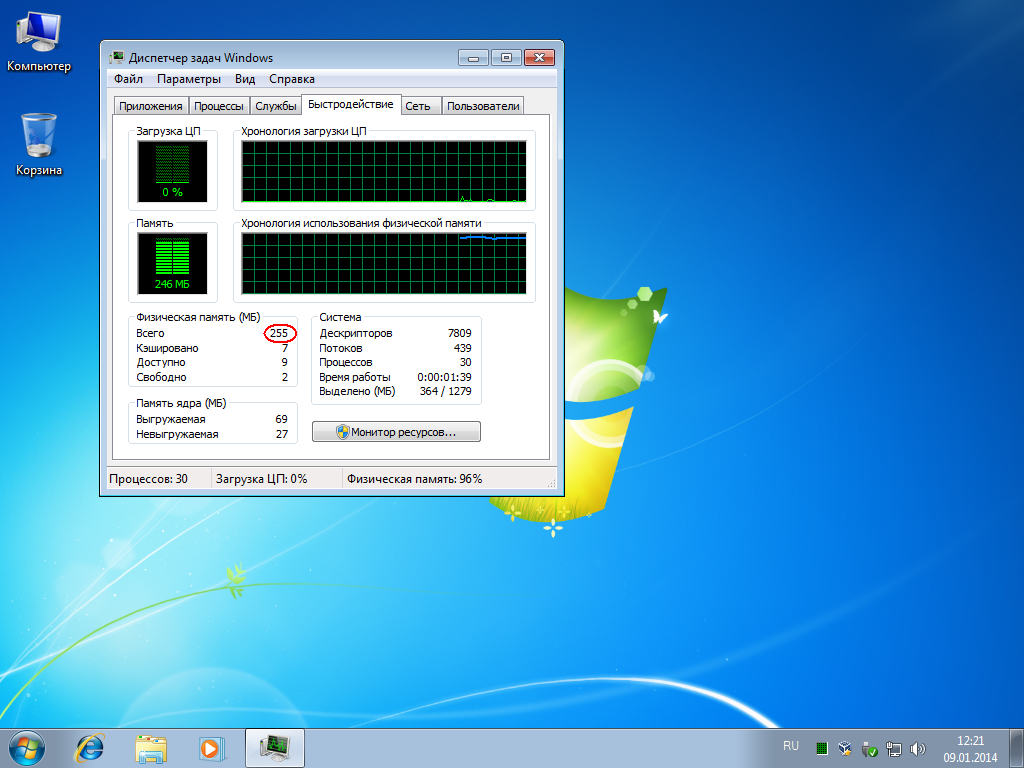This screenshot has height=768, width=1024.
Task: Switch to the Службы tab
Action: point(276,106)
